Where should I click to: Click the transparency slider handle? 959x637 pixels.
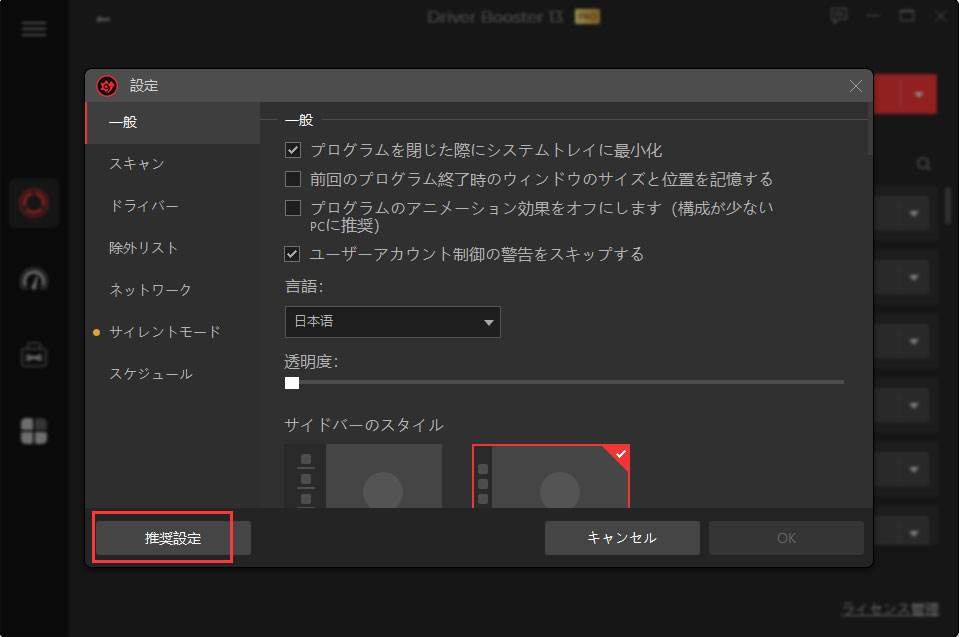[x=292, y=383]
